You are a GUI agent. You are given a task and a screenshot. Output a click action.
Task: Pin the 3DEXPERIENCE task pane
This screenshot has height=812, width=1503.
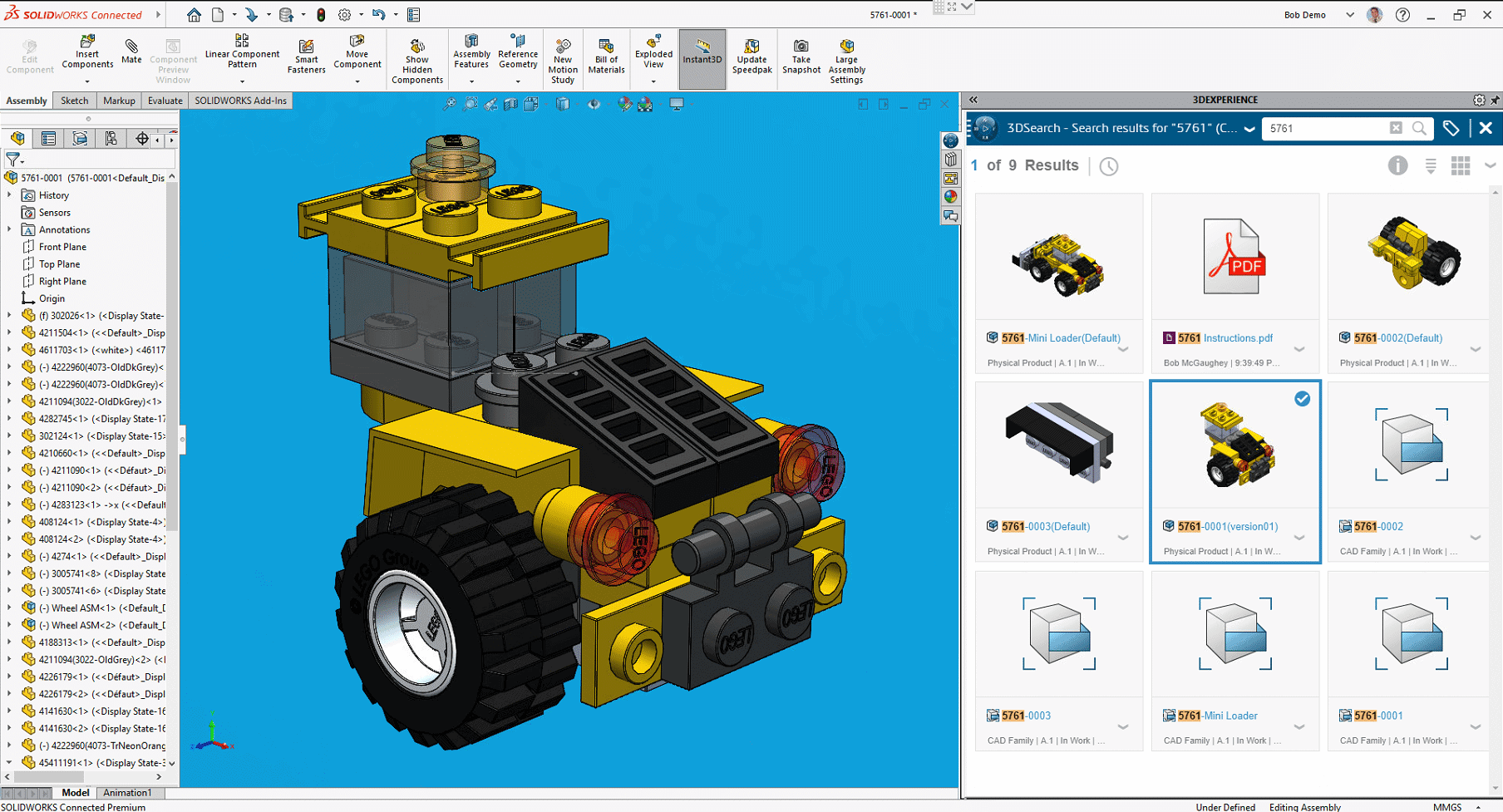[1495, 100]
